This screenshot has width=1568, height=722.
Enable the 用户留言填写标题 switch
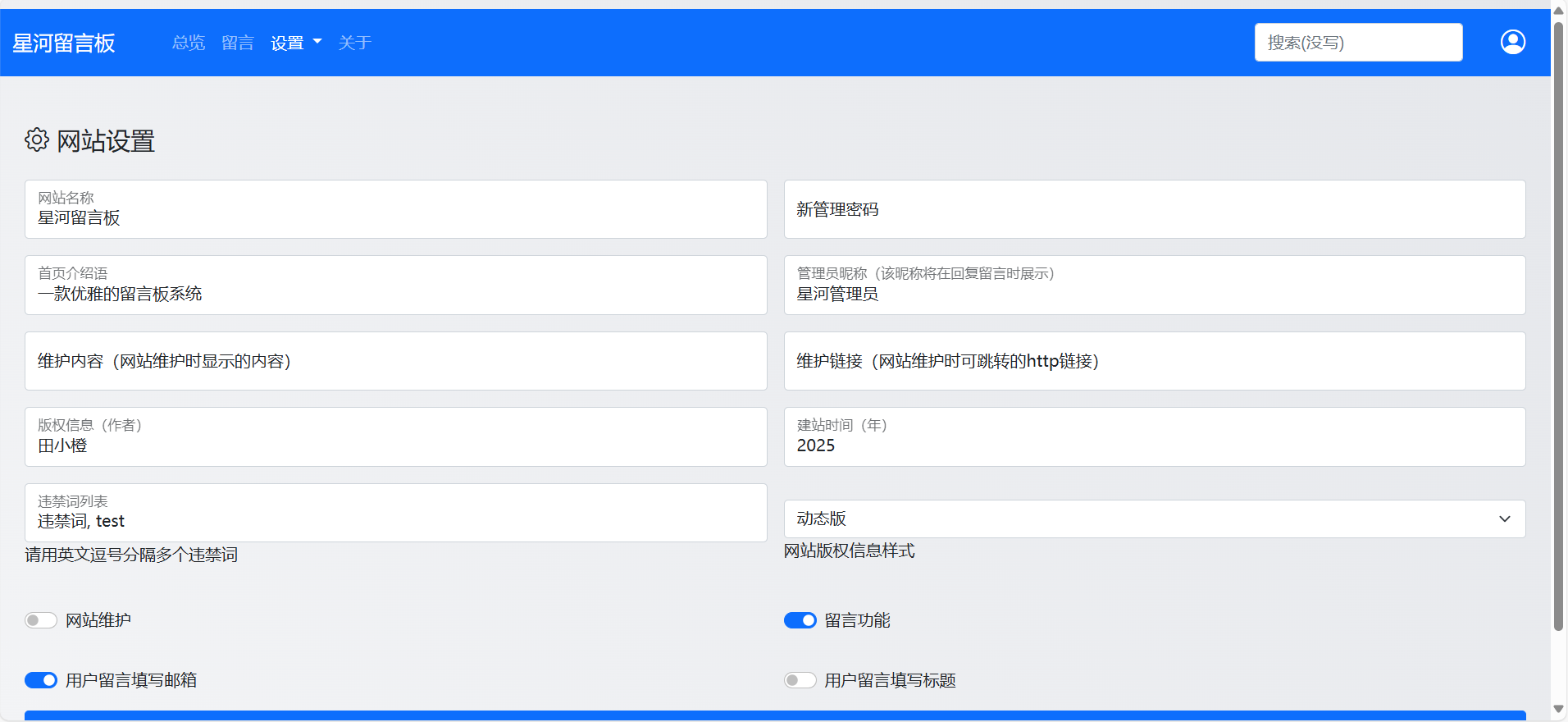[800, 680]
